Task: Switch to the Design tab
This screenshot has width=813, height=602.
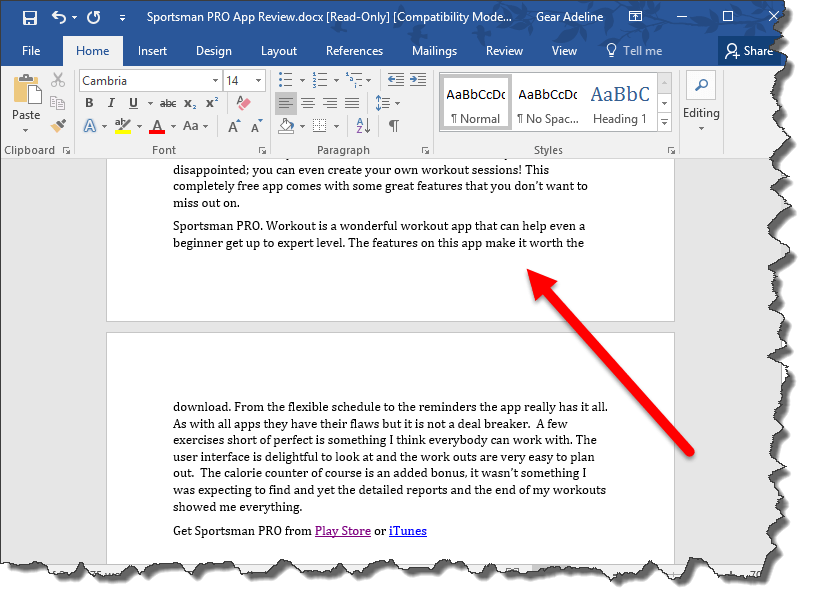Action: click(x=214, y=51)
